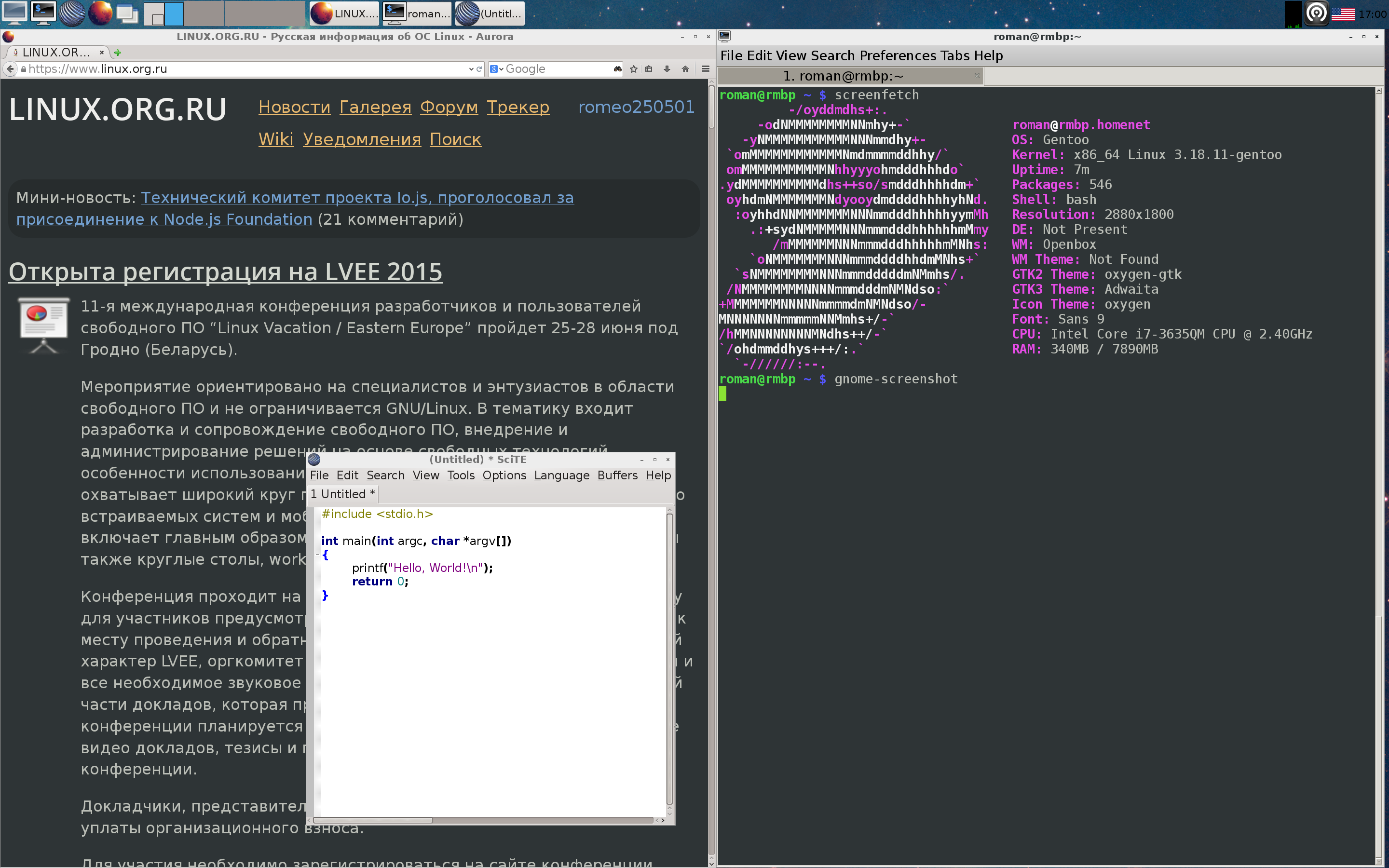Reload the page with the refresh icon
This screenshot has width=1389, height=868.
coord(479,69)
